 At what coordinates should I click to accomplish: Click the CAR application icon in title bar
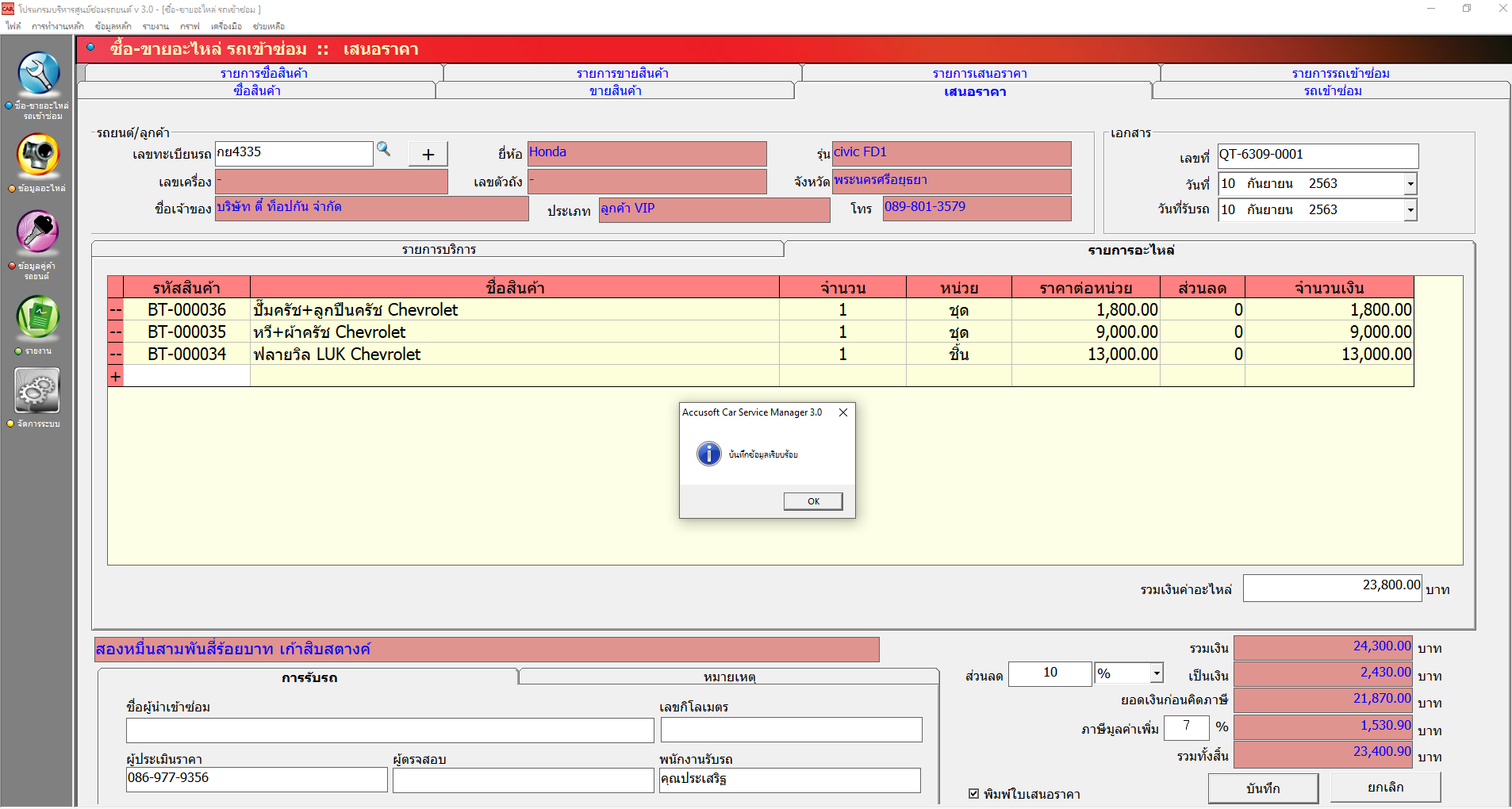[x=8, y=9]
